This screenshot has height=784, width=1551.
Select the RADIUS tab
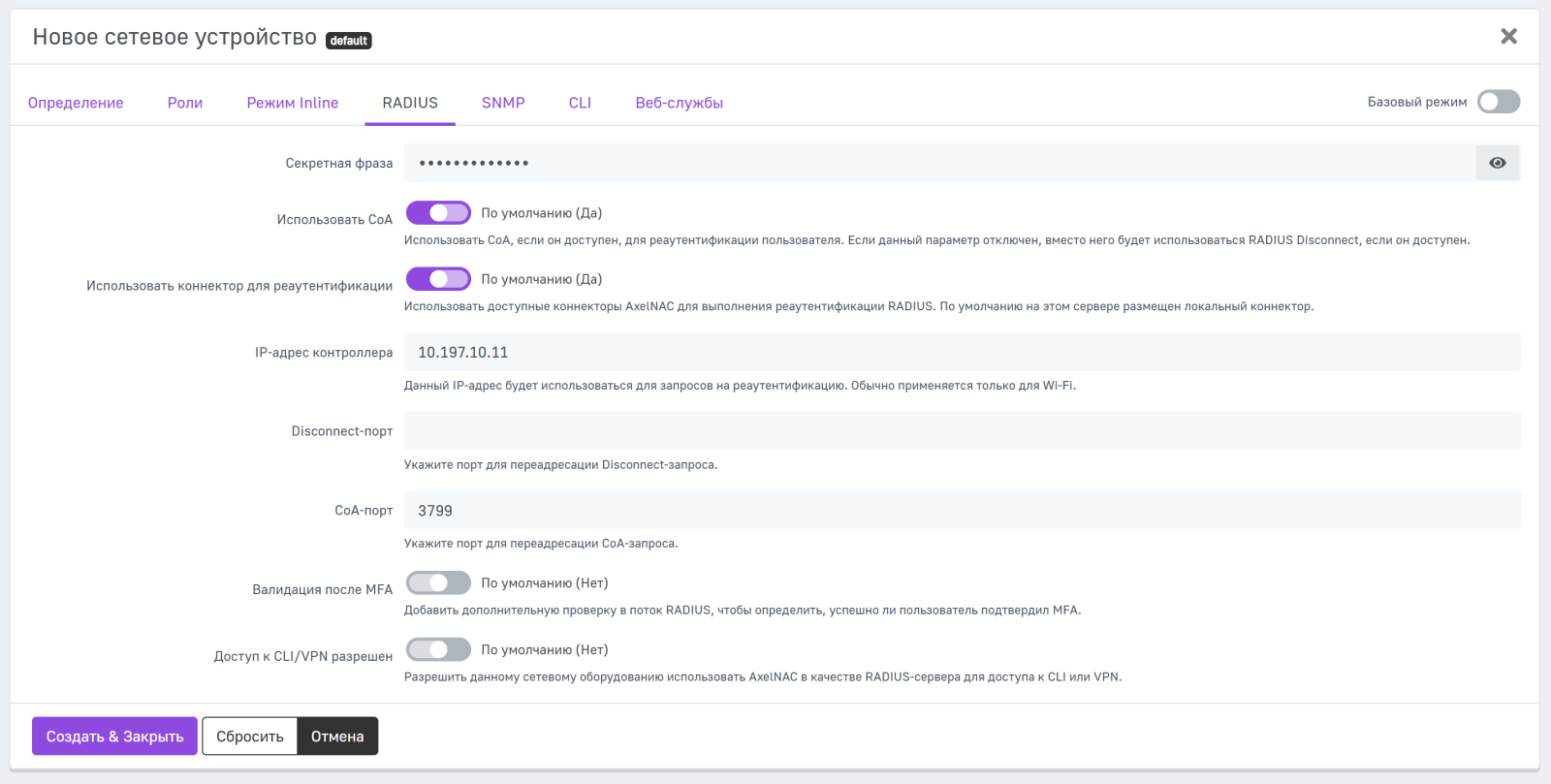(410, 103)
